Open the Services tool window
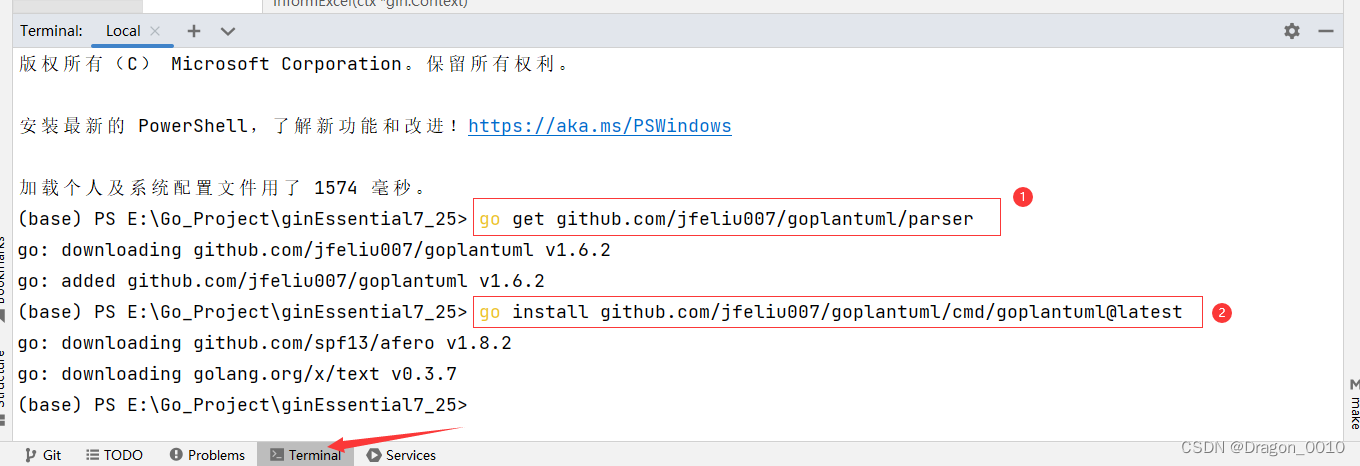 [x=401, y=455]
